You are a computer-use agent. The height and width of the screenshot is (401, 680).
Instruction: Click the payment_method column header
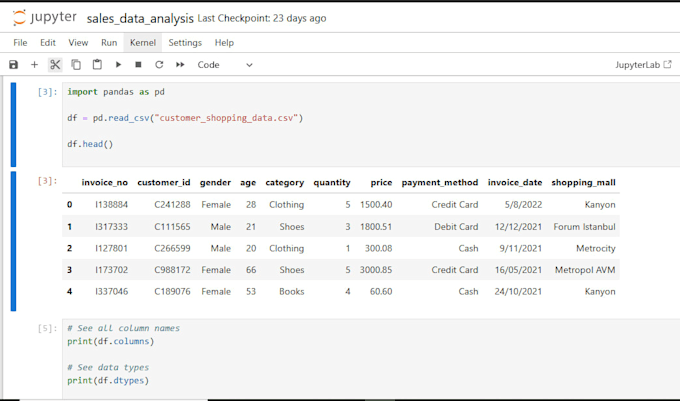440,183
